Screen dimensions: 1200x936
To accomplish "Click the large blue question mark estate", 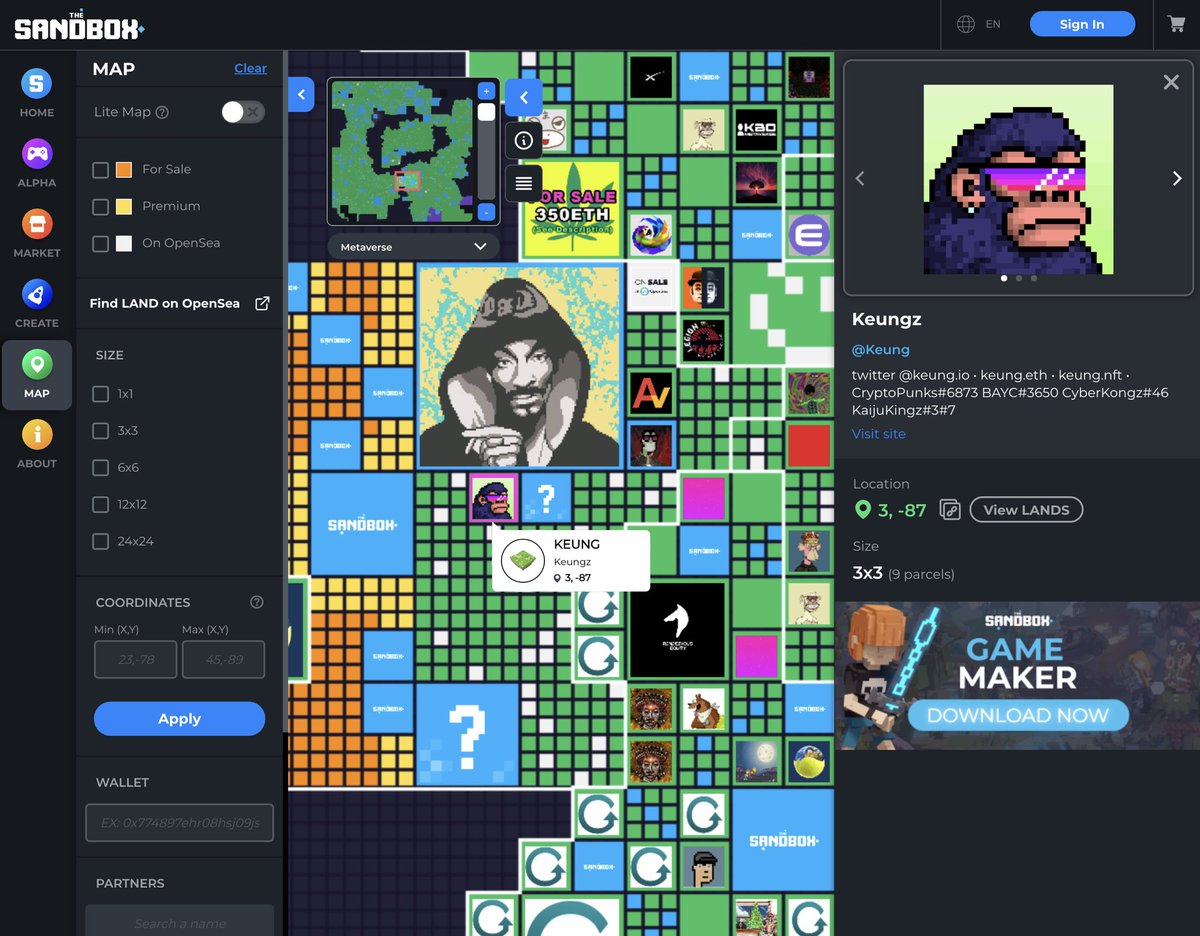I will click(x=467, y=735).
